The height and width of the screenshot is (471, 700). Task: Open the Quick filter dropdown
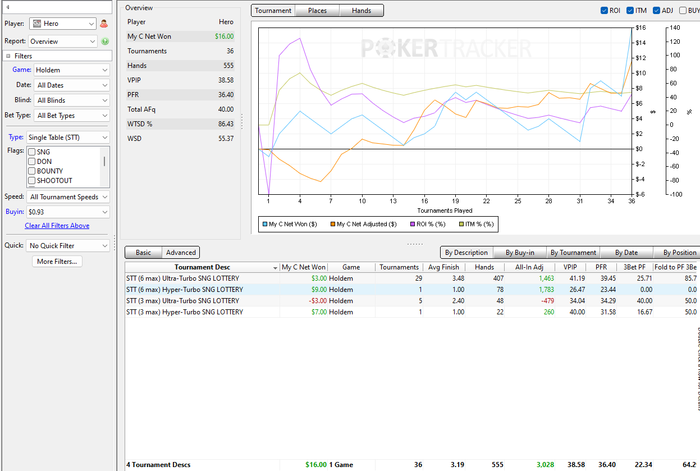pyautogui.click(x=68, y=246)
